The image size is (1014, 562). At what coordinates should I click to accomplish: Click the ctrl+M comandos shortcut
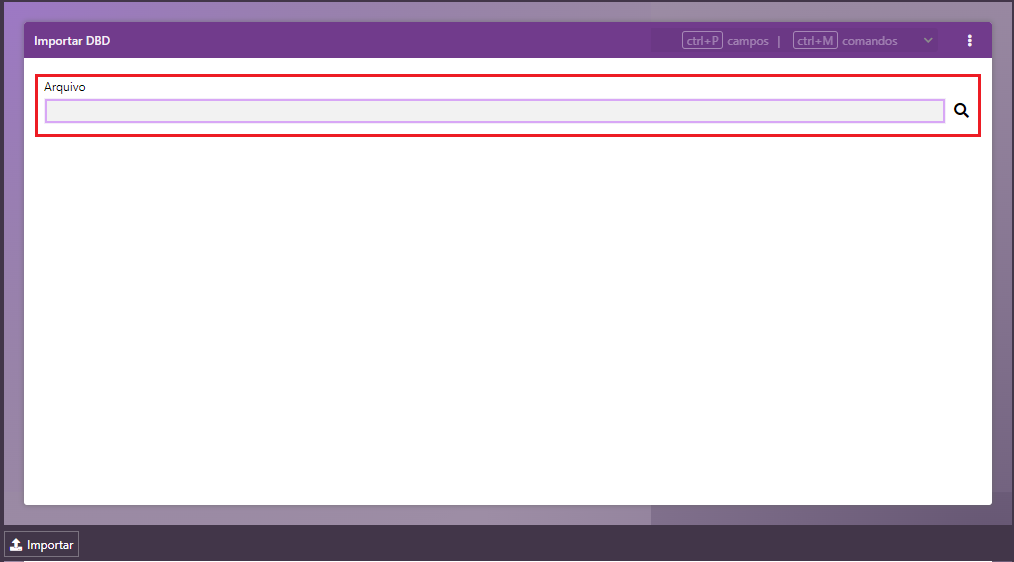(x=845, y=41)
